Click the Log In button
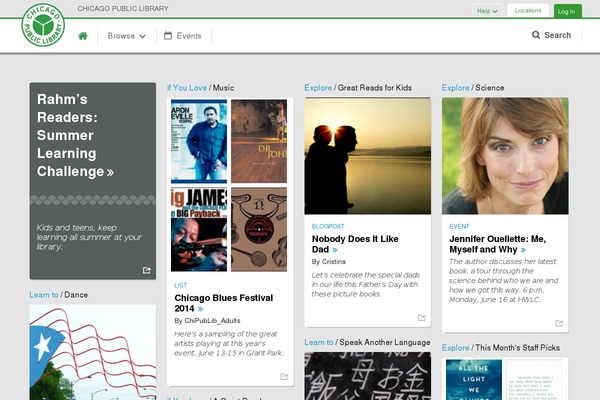Screen dimensions: 600x400 click(567, 11)
